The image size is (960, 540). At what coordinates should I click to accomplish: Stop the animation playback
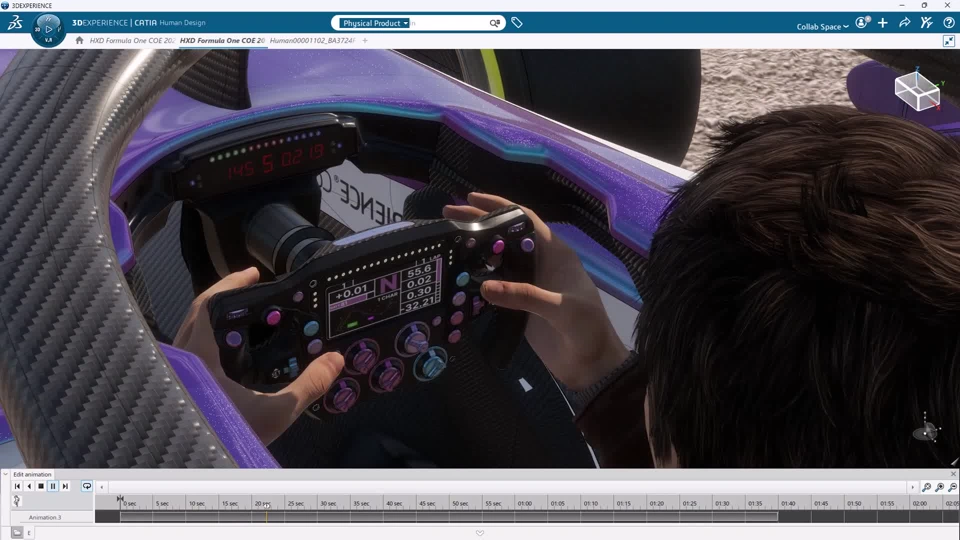[40, 486]
